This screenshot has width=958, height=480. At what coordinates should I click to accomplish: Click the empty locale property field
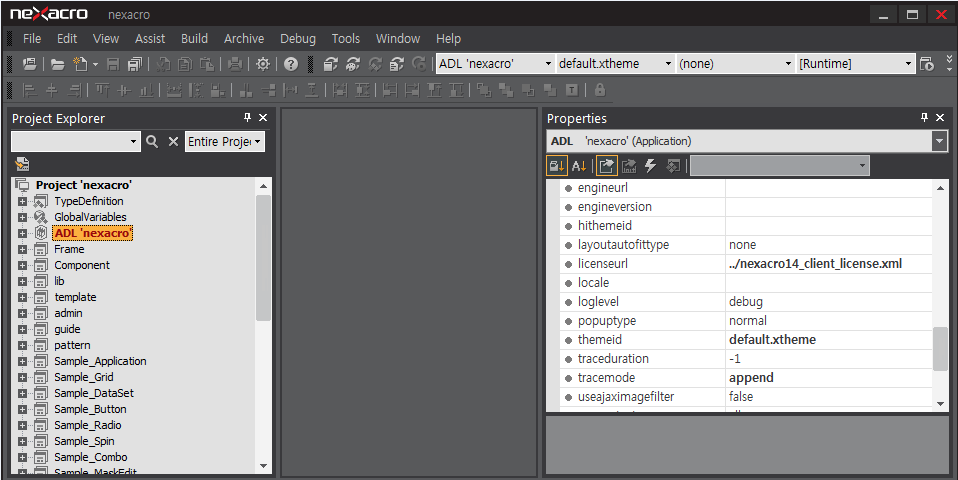[828, 283]
